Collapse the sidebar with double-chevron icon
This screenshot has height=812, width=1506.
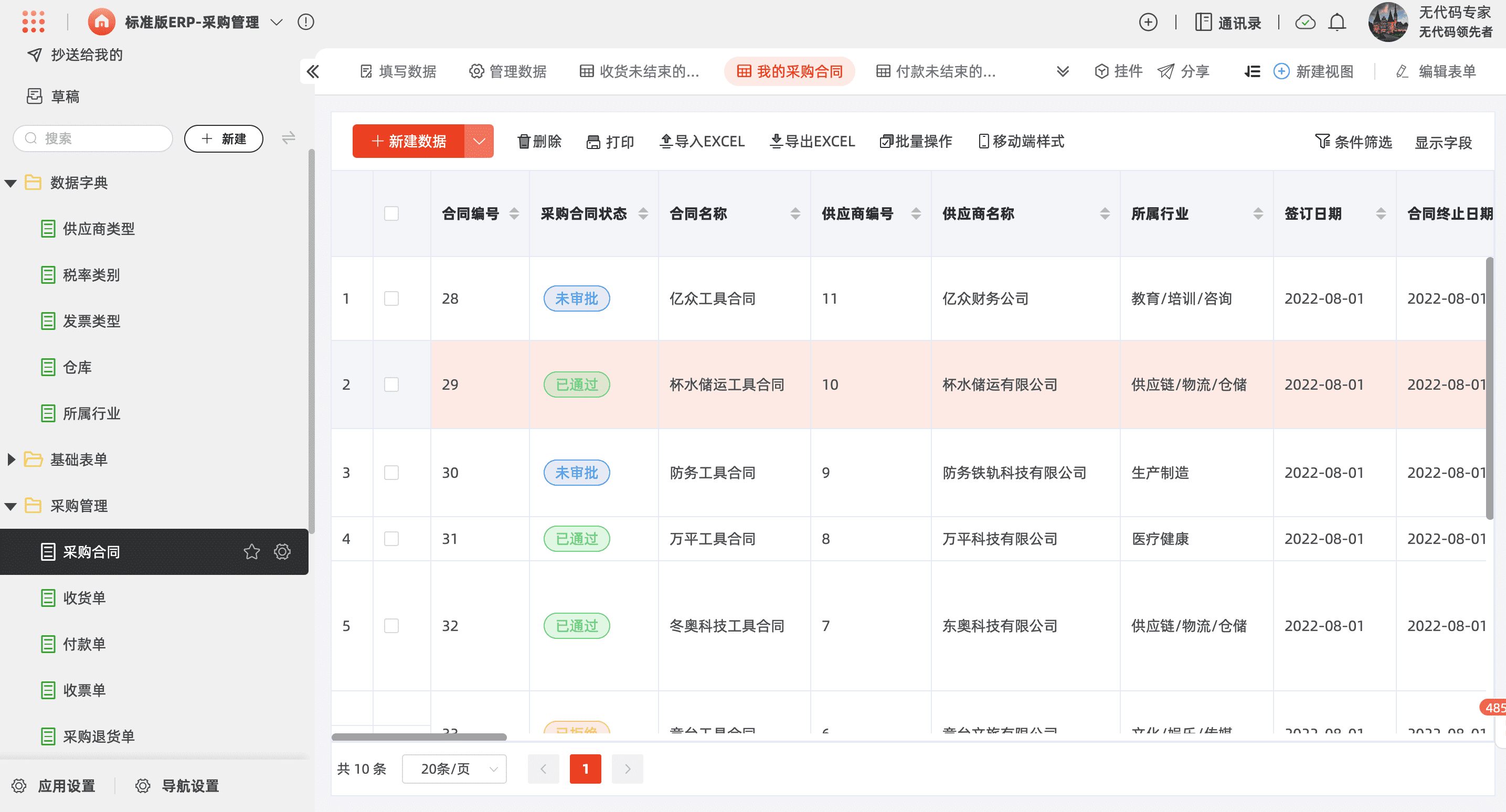[x=313, y=71]
